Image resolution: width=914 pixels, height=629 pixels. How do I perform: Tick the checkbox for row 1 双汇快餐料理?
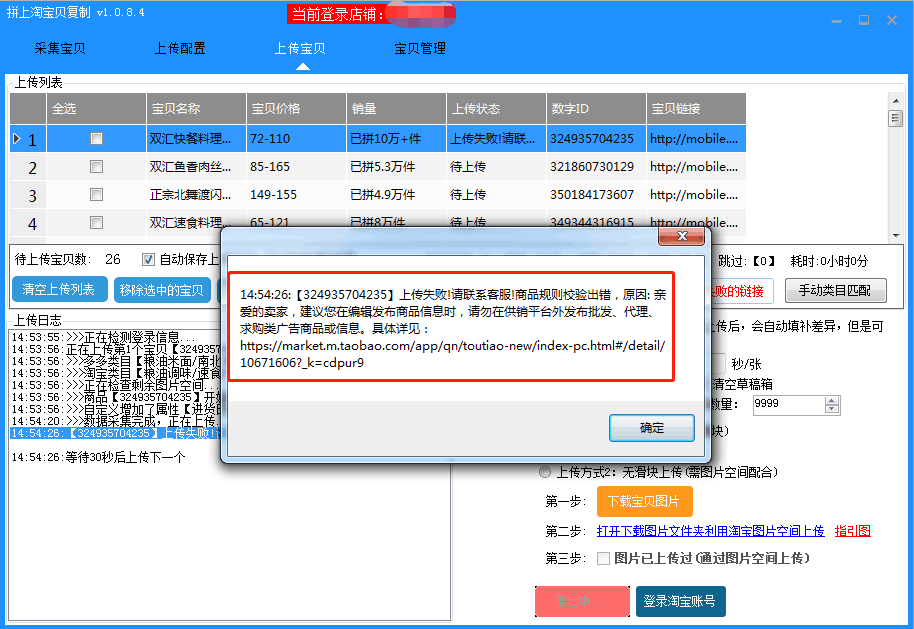[96, 139]
